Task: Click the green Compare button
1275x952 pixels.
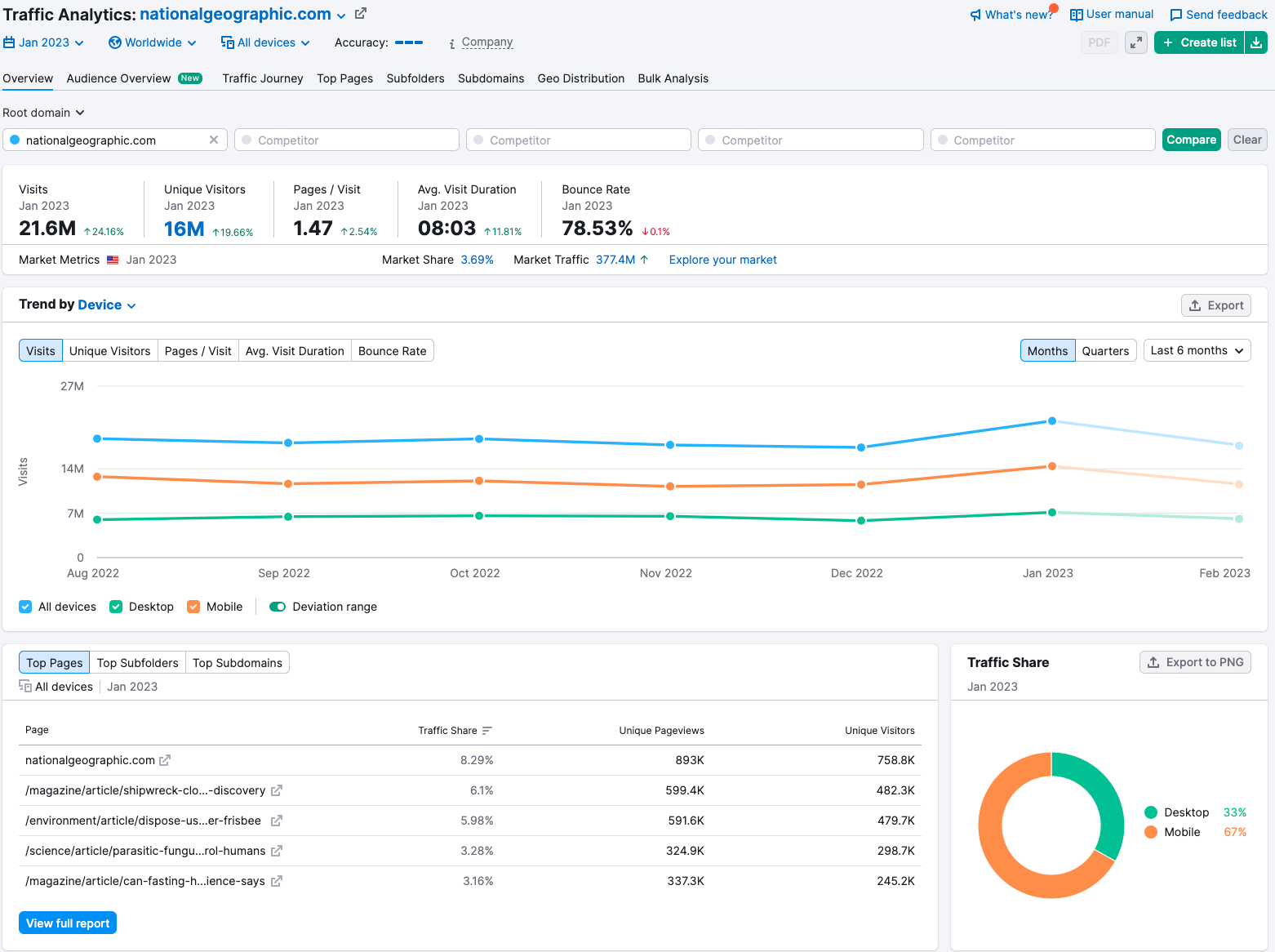Action: tap(1192, 140)
